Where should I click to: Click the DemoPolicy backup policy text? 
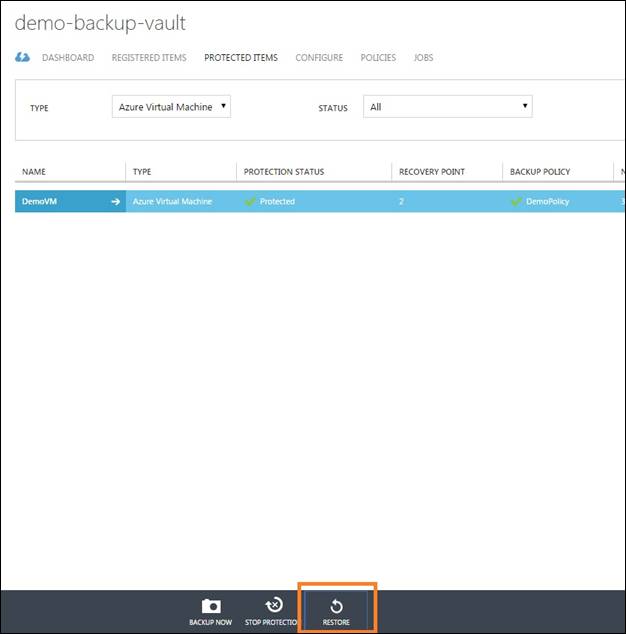pyautogui.click(x=548, y=201)
